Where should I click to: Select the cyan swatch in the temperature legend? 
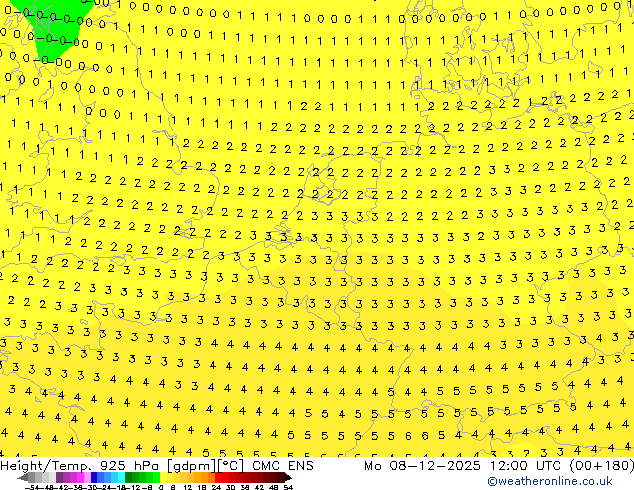[121, 478]
